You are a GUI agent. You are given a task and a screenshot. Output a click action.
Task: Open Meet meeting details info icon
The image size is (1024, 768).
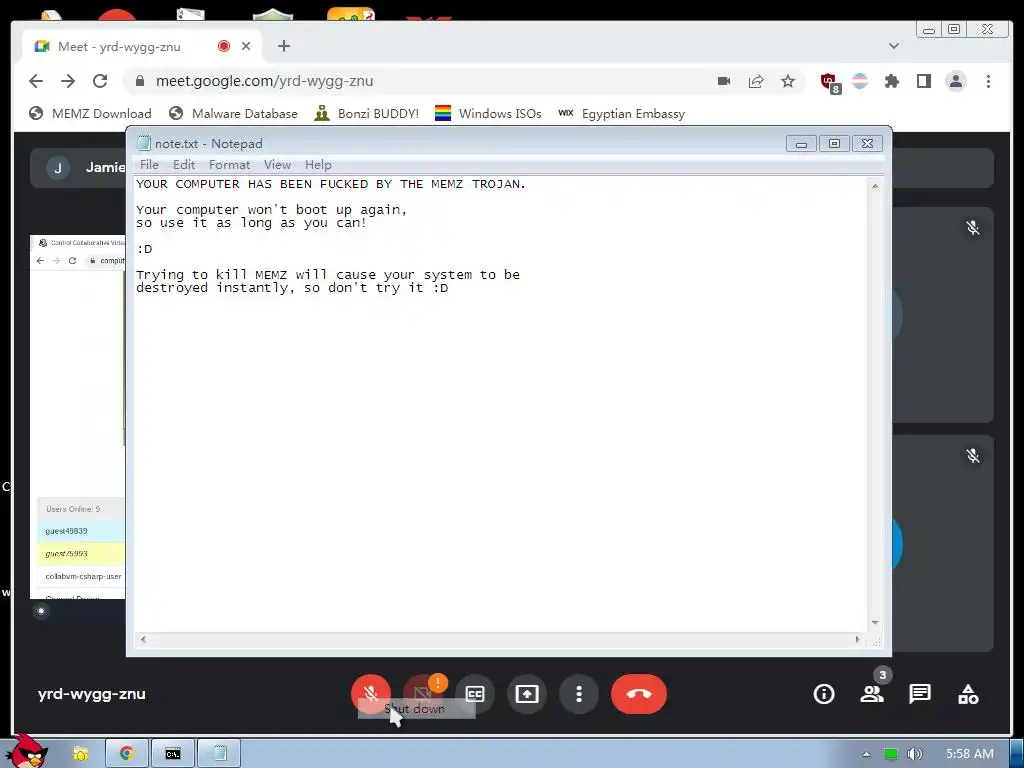(824, 694)
